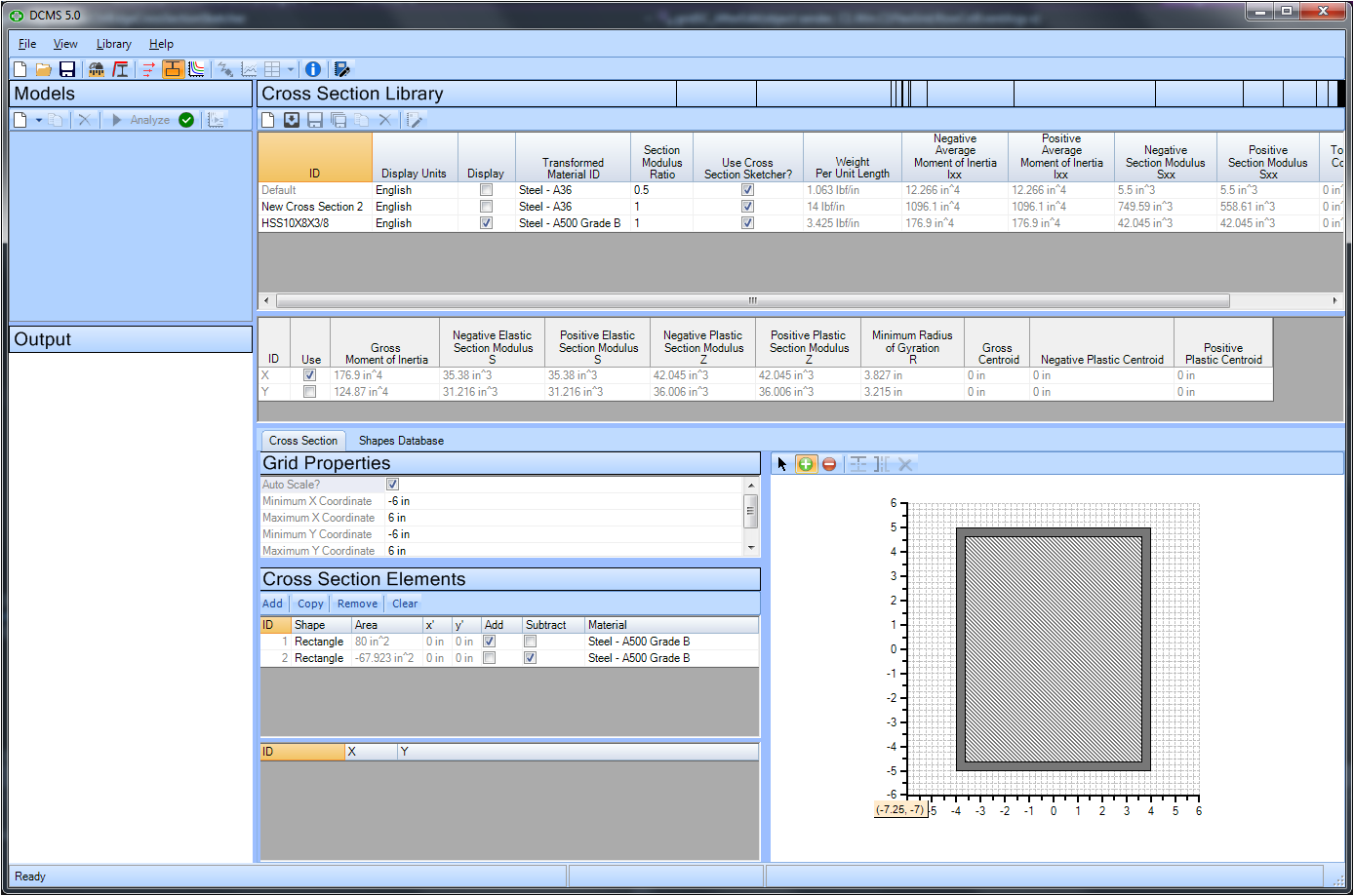The width and height of the screenshot is (1354, 896).
Task: Uncheck the Auto Scale checkbox
Action: click(392, 485)
